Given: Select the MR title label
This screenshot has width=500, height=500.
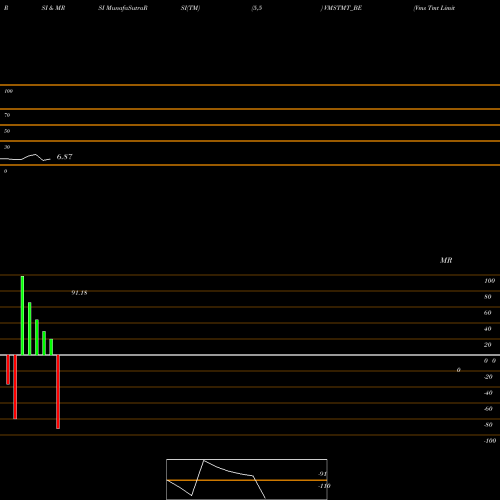Looking at the screenshot, I should click(x=446, y=260).
